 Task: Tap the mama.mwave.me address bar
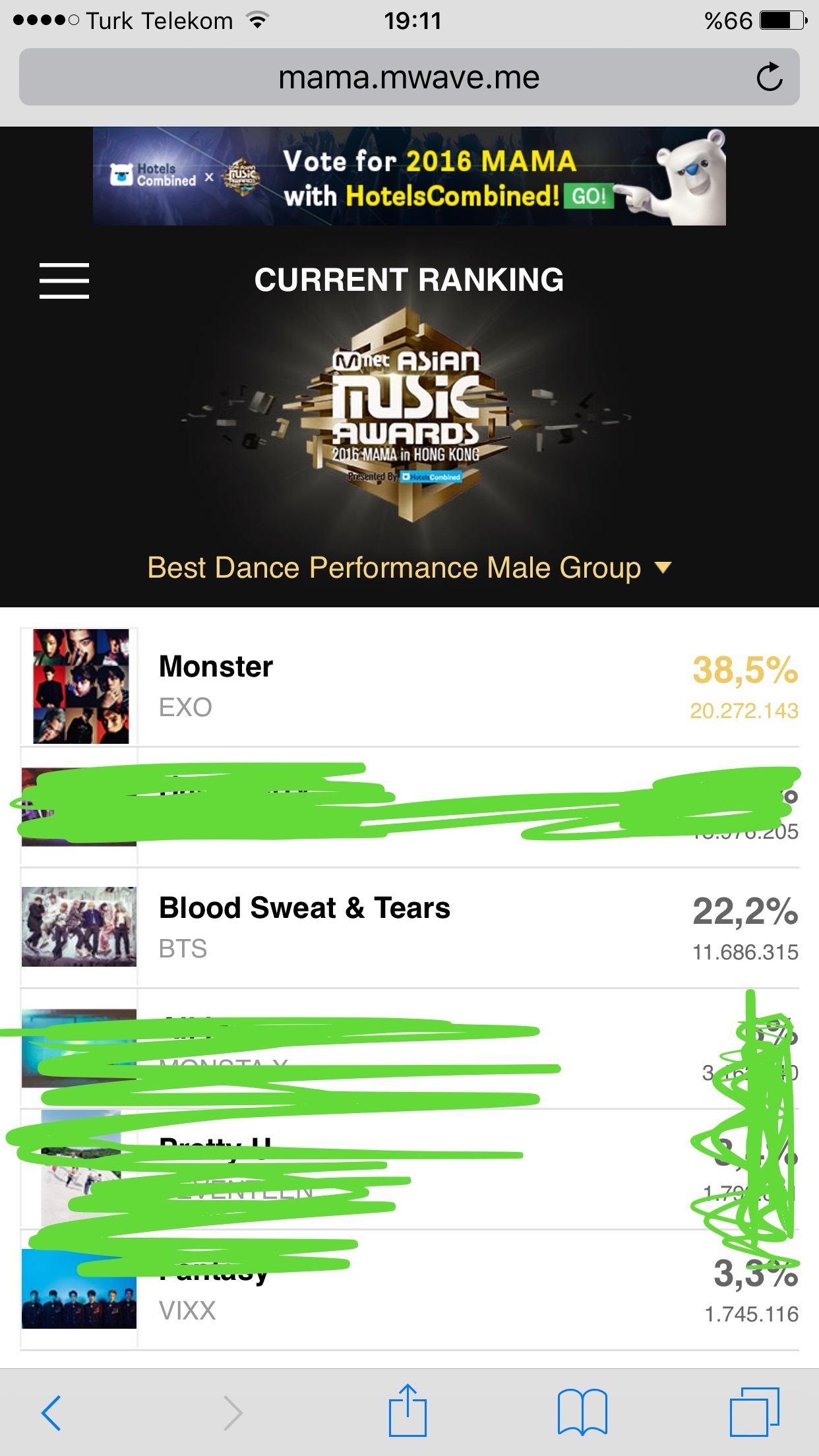click(409, 78)
